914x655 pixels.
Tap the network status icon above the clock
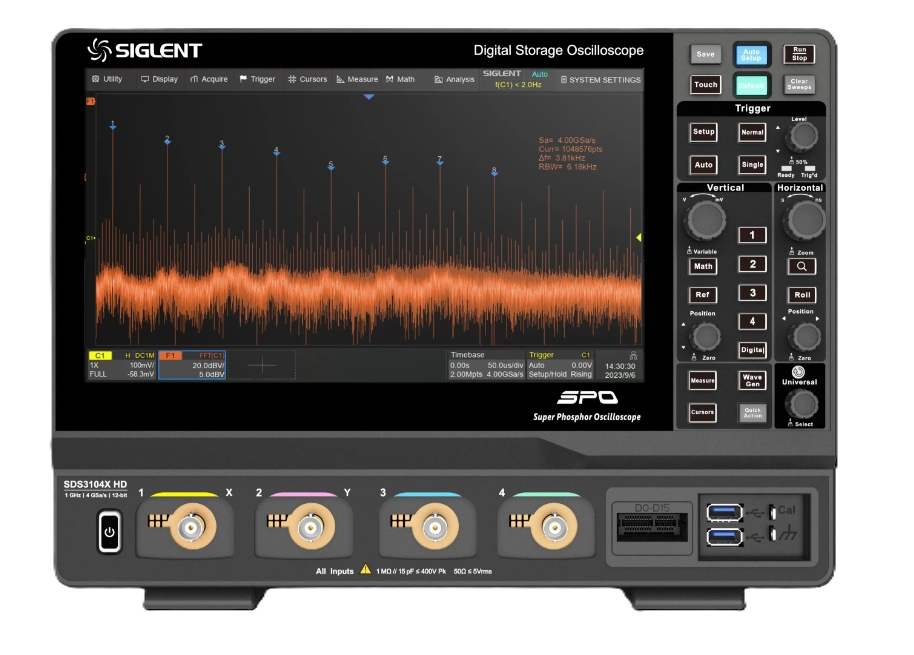(x=632, y=355)
